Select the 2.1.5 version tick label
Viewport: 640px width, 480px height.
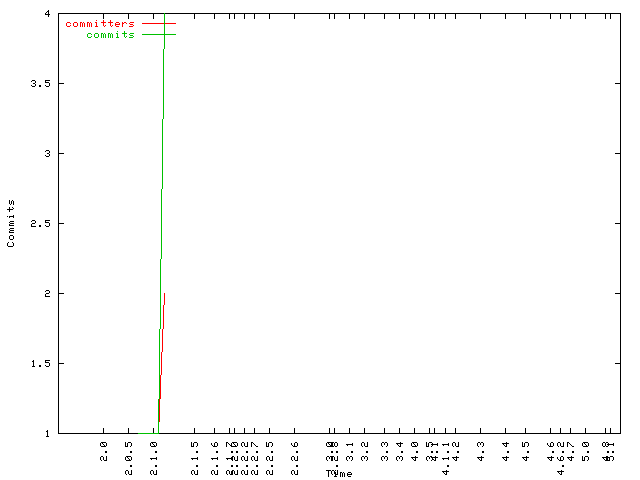(x=194, y=451)
